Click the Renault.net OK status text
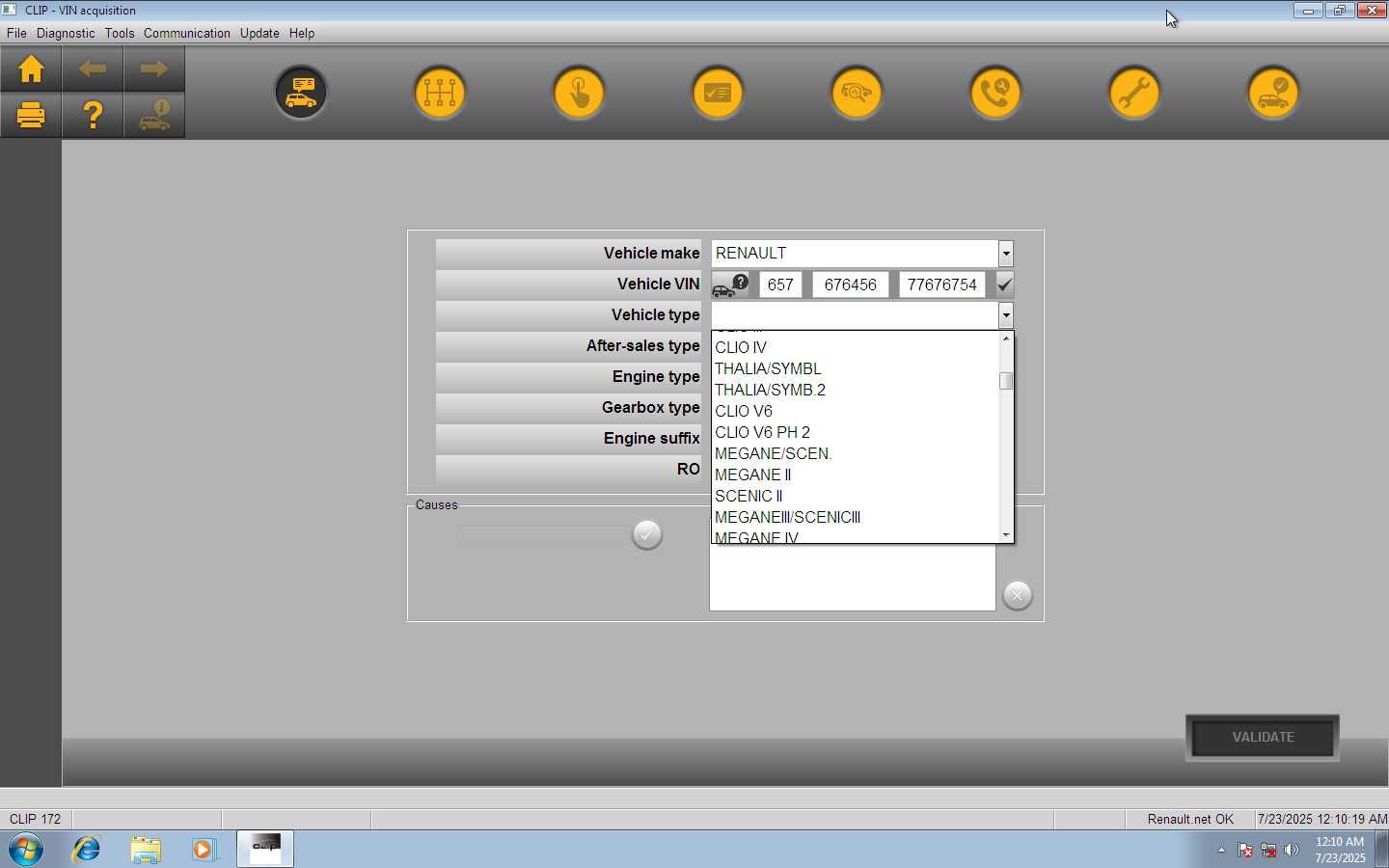The image size is (1389, 868). [x=1190, y=819]
